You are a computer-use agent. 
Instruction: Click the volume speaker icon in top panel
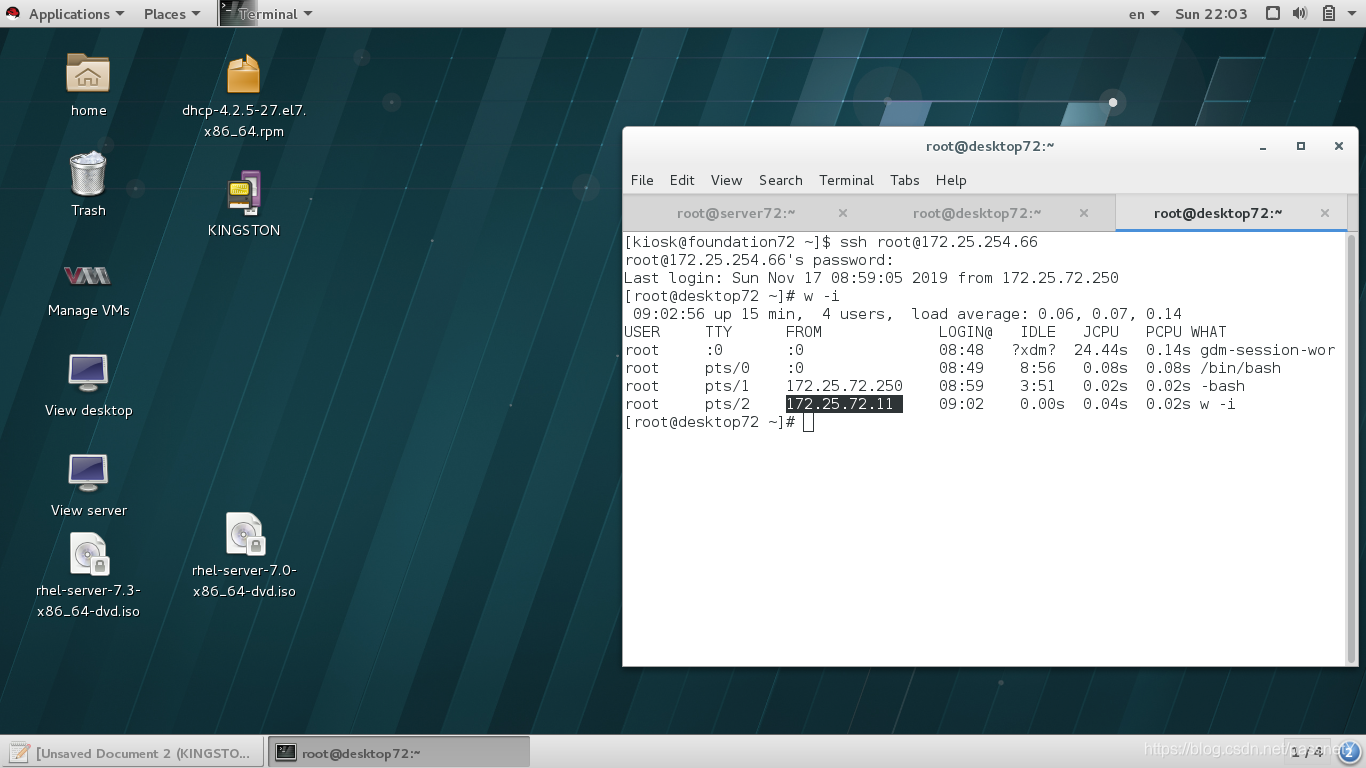(1300, 14)
